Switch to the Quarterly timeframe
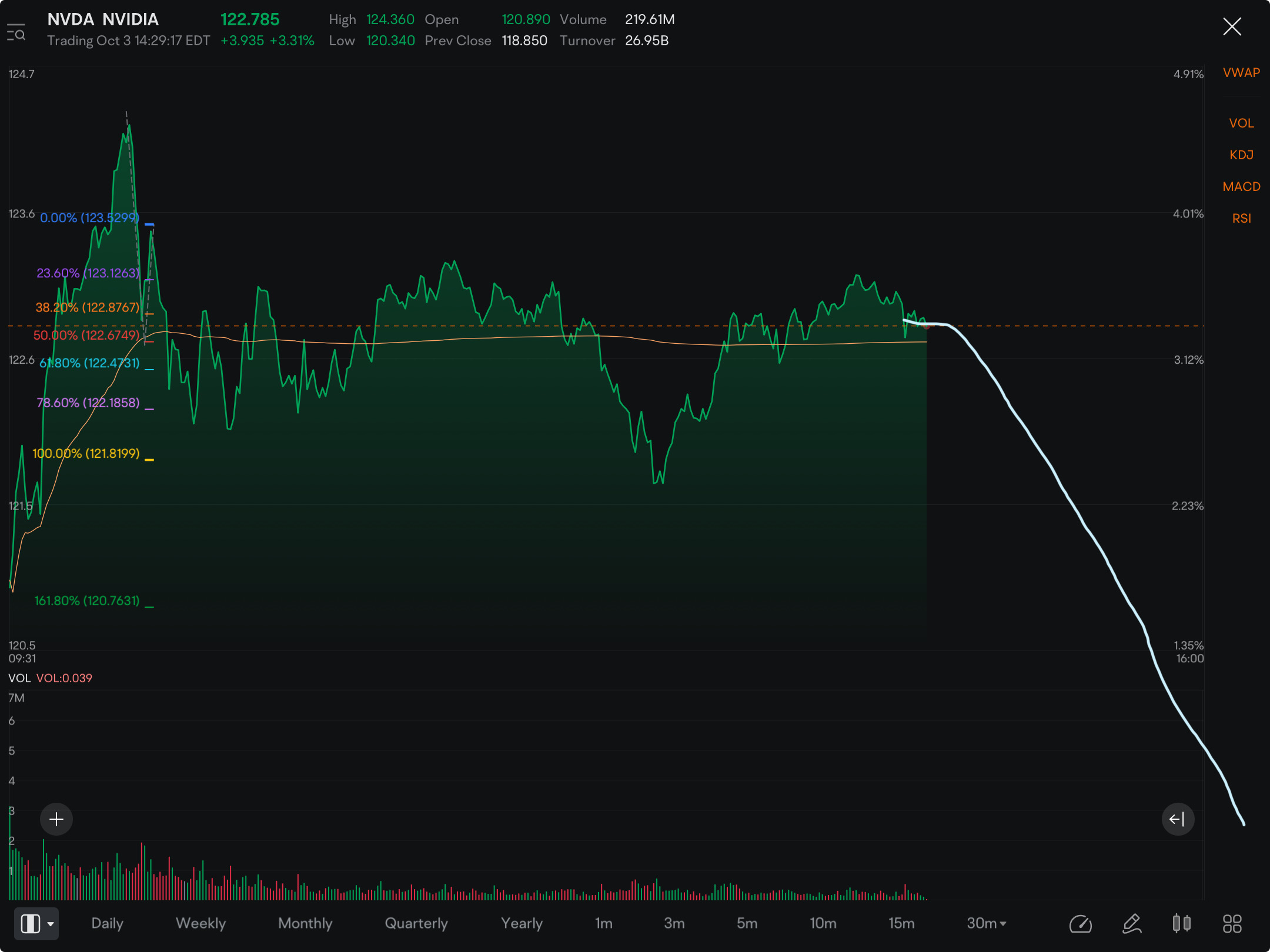The image size is (1270, 952). click(416, 923)
